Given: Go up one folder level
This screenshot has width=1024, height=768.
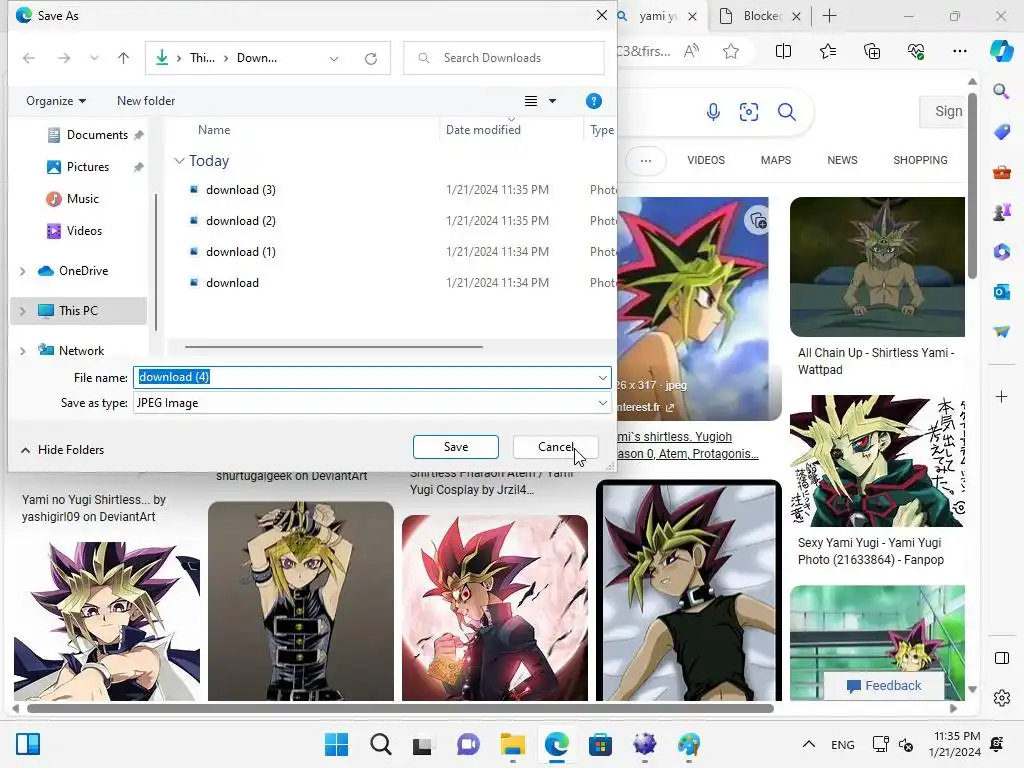Looking at the screenshot, I should 123,58.
